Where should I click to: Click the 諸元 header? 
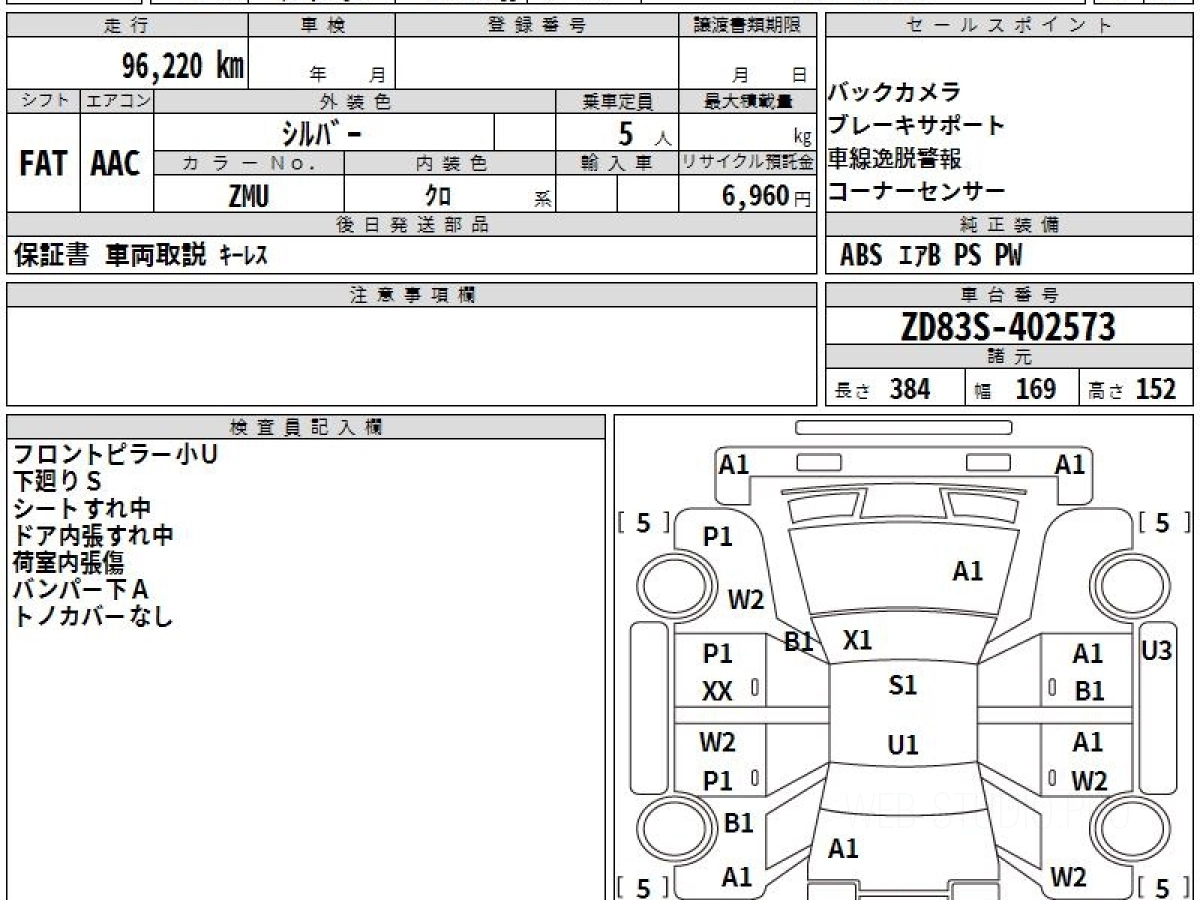(x=1009, y=358)
